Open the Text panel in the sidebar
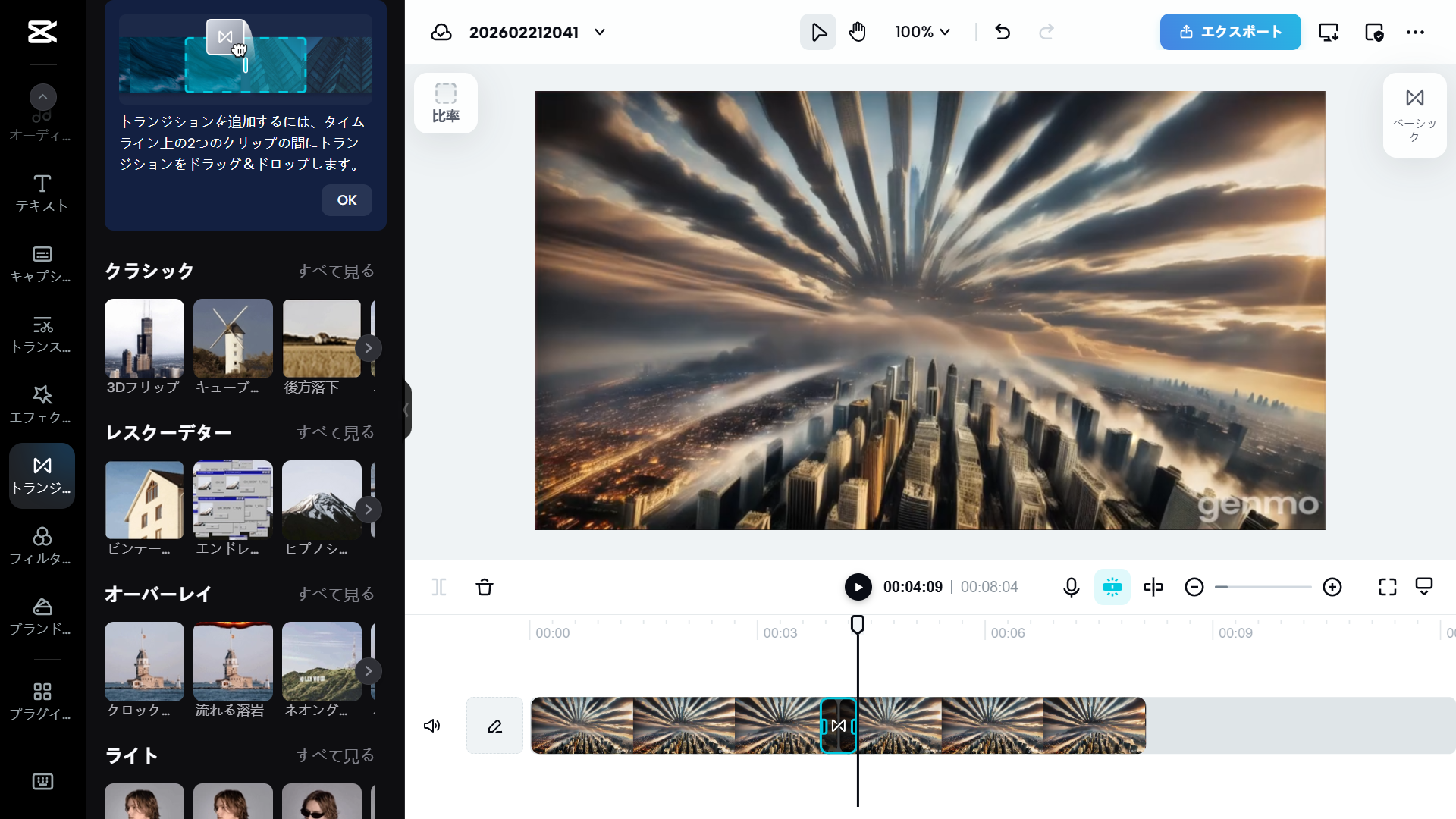 tap(42, 193)
